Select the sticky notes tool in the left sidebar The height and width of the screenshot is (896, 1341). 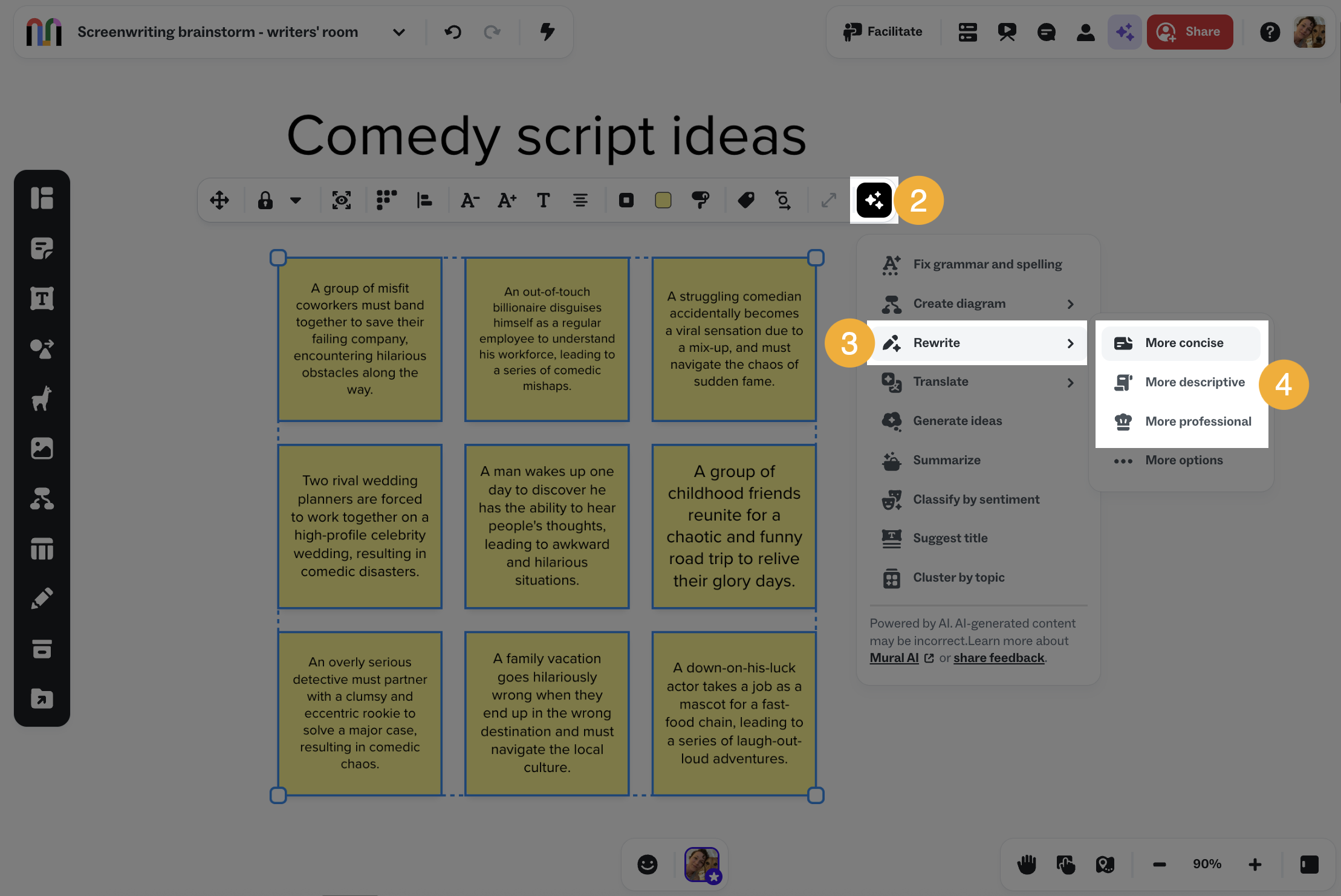[42, 248]
